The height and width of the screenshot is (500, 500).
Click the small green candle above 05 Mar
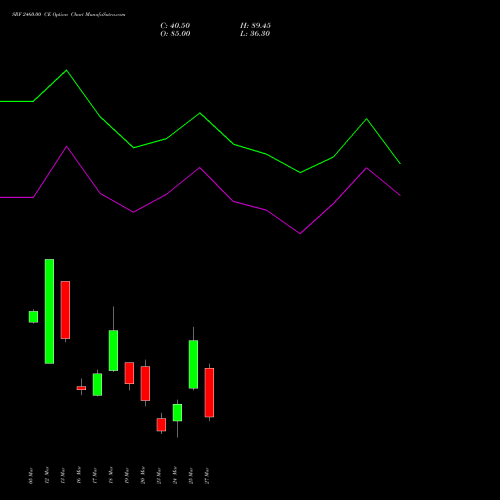(x=33, y=317)
